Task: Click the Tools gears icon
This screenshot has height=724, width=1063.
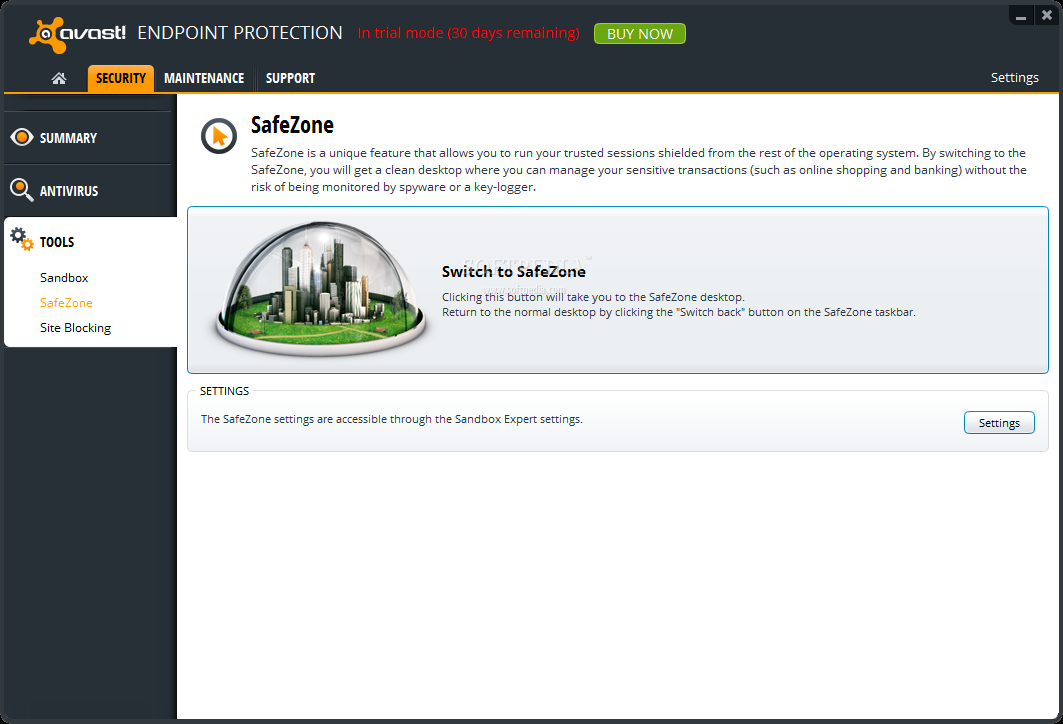Action: 22,239
